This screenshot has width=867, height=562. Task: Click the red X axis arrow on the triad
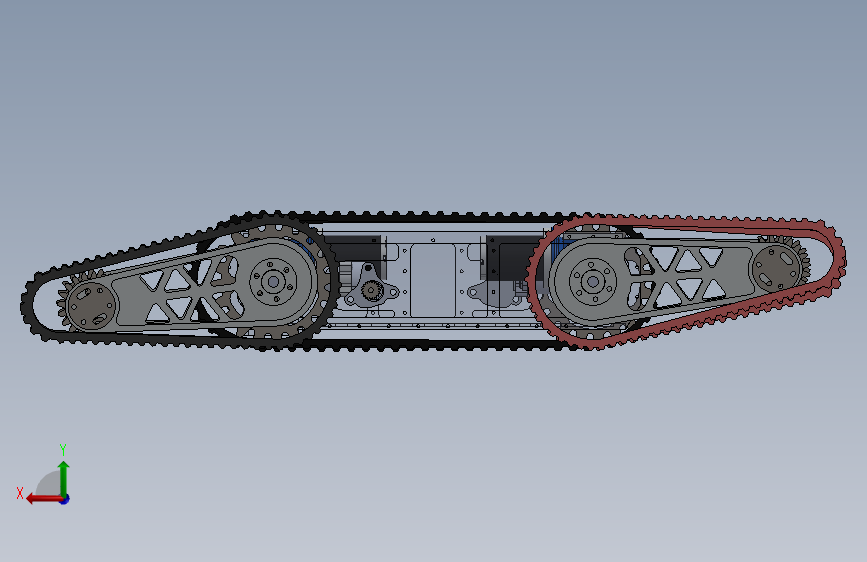pos(44,499)
